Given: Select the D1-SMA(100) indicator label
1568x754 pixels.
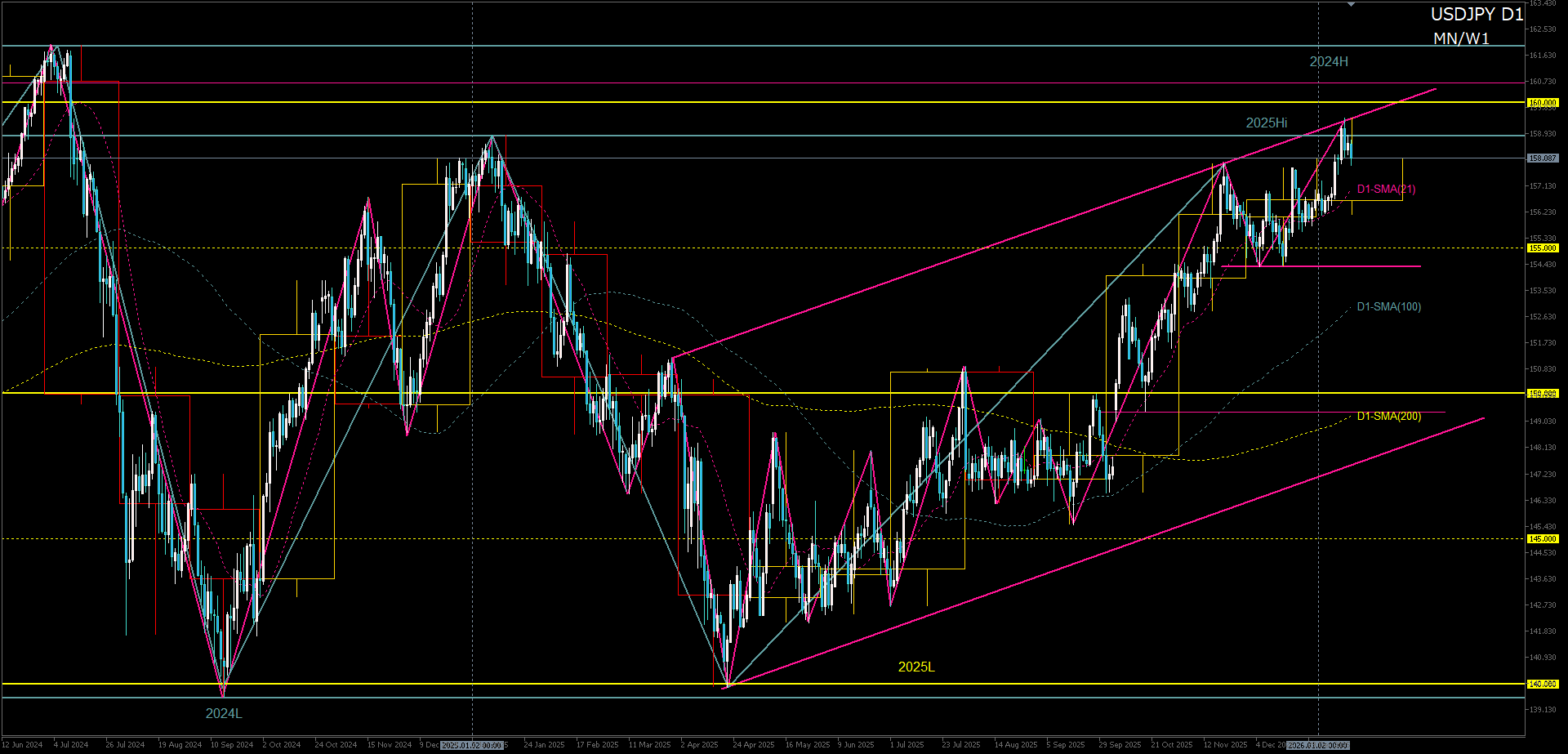Looking at the screenshot, I should point(1388,307).
